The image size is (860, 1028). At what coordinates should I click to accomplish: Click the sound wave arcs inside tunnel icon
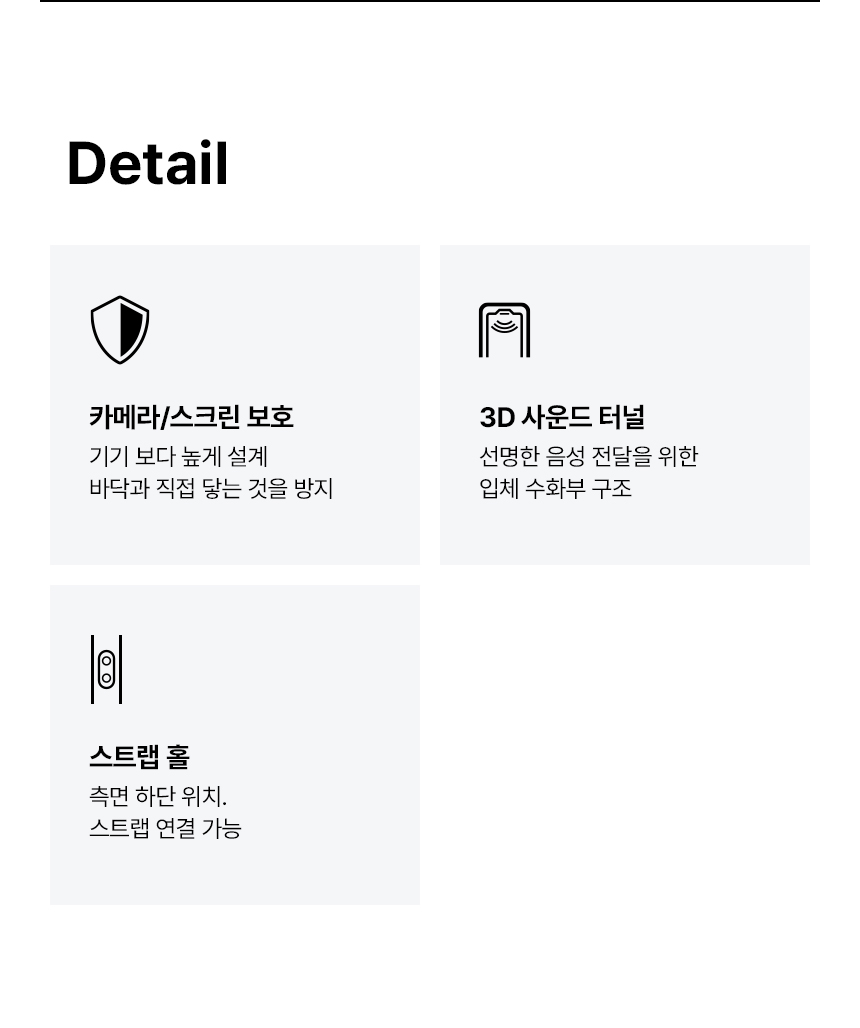pos(504,323)
